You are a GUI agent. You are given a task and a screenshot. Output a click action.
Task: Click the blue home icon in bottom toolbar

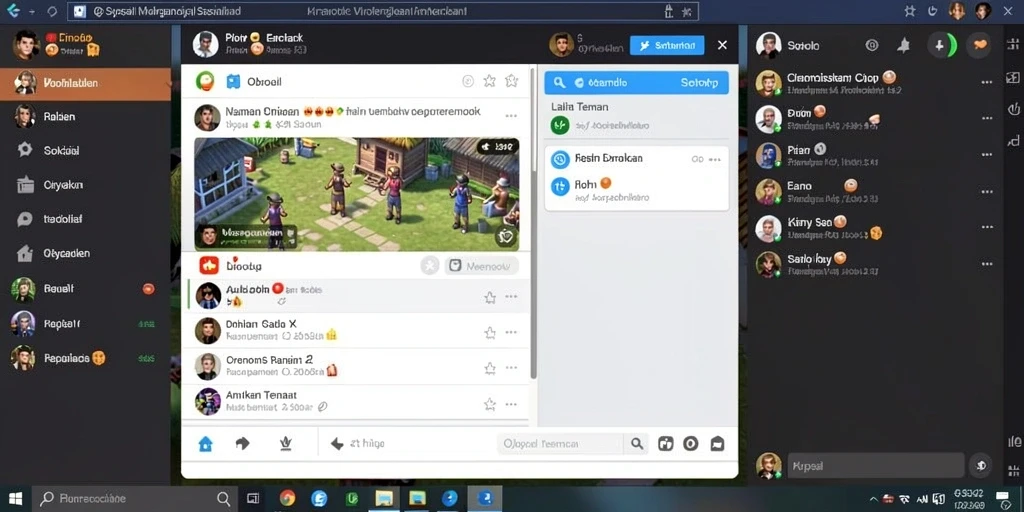(205, 444)
